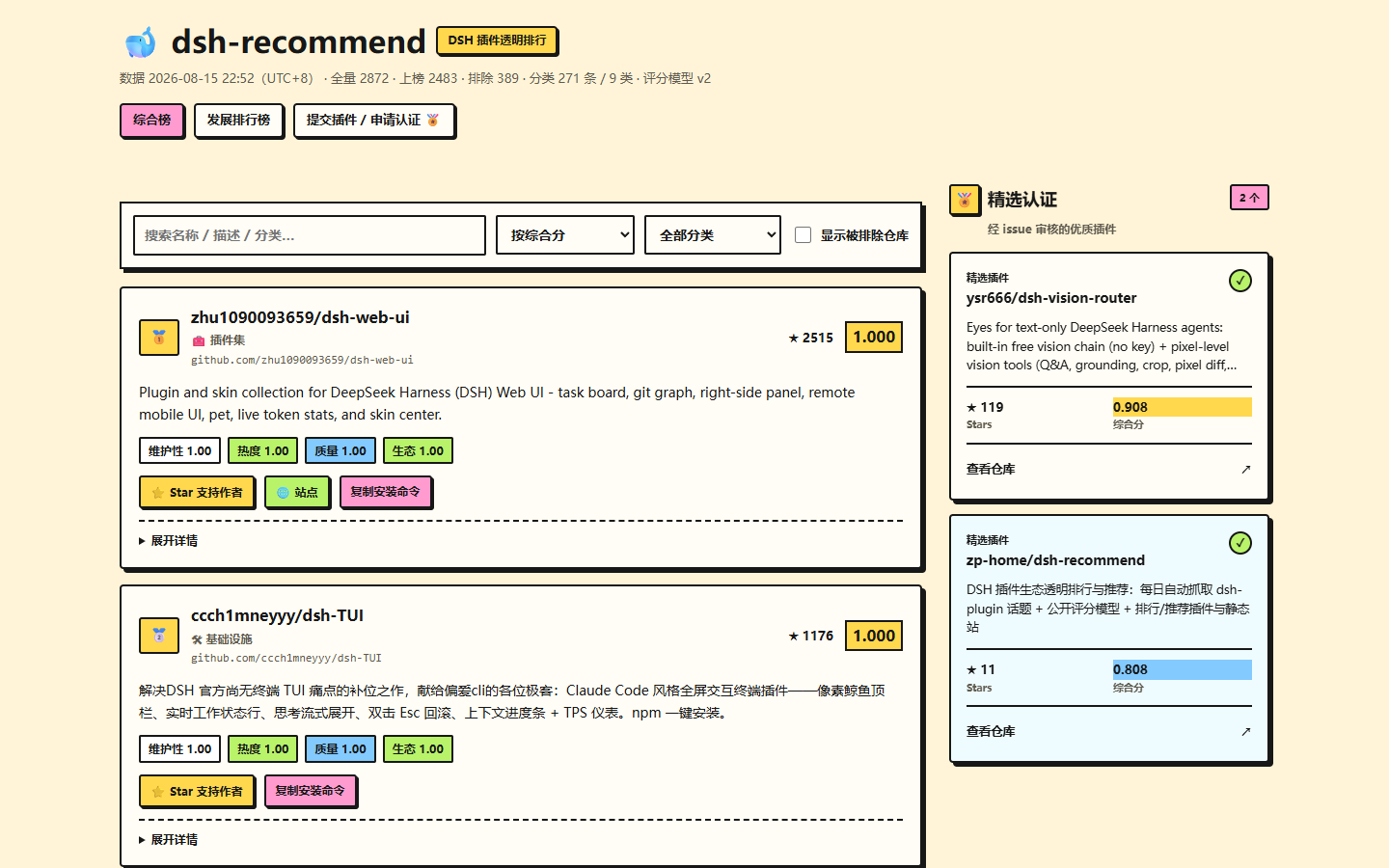Click the 质量 1.00 tag on dsh-TUI
This screenshot has height=868, width=1389.
[340, 749]
